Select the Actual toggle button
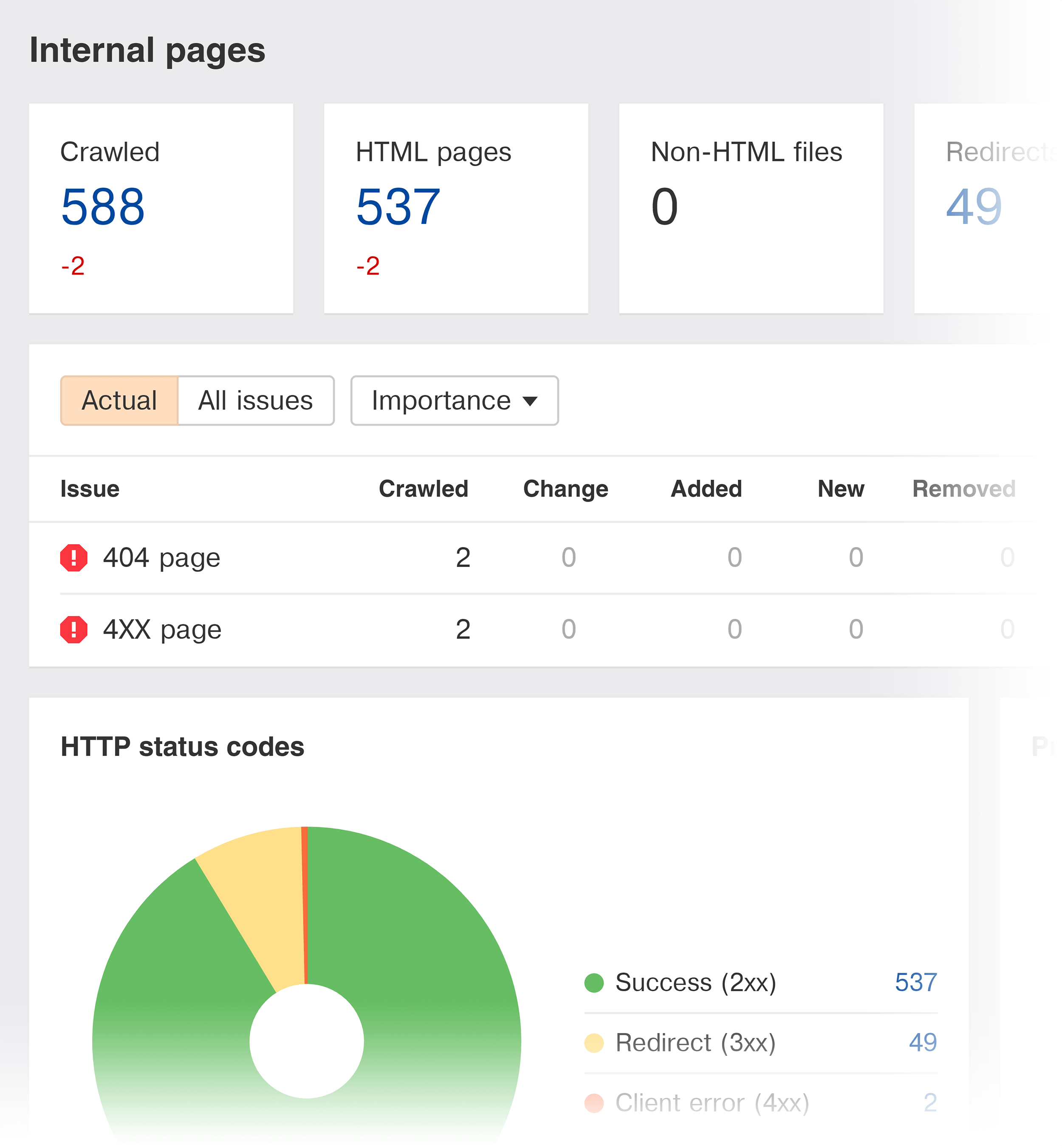The width and height of the screenshot is (1062, 1148). [119, 401]
